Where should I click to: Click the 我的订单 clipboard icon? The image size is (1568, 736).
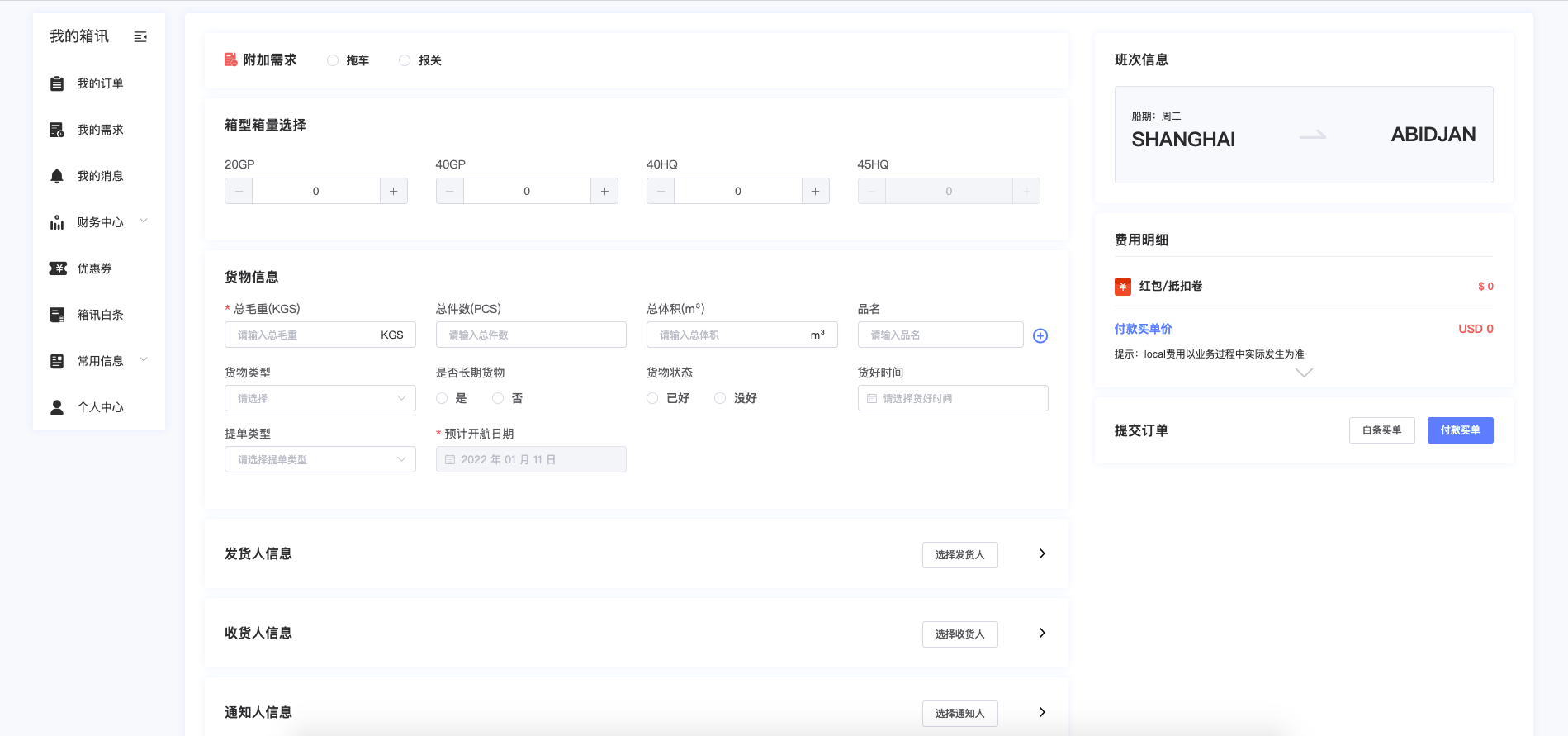point(57,83)
